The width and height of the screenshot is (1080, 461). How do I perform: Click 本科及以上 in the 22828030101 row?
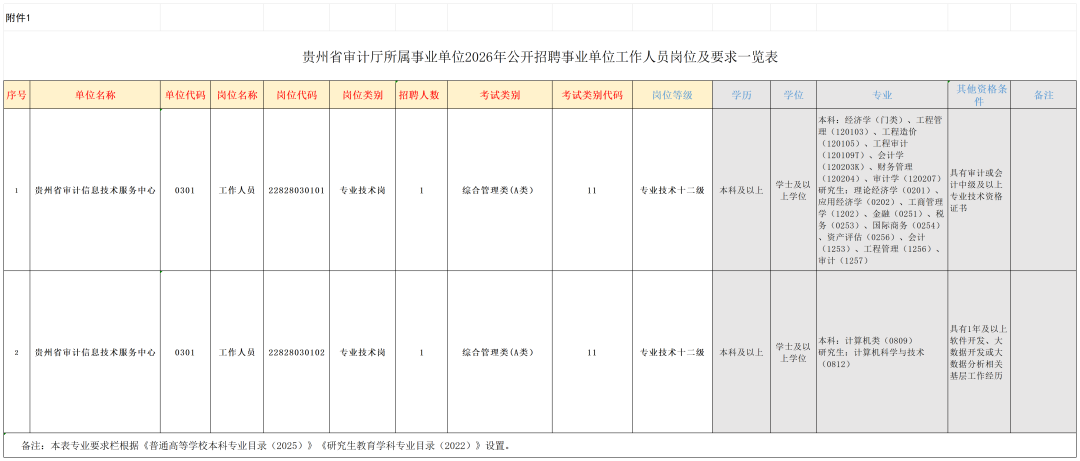[742, 190]
